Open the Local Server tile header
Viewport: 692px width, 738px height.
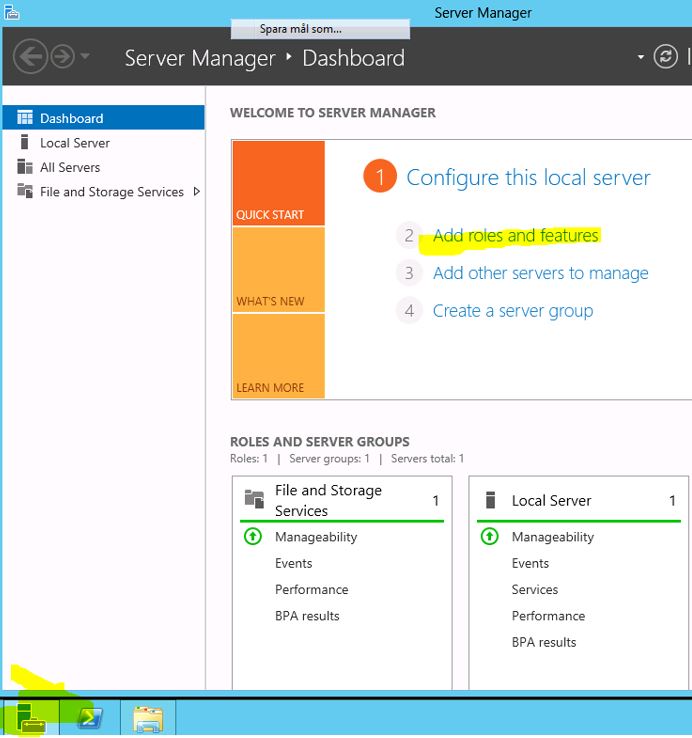551,501
